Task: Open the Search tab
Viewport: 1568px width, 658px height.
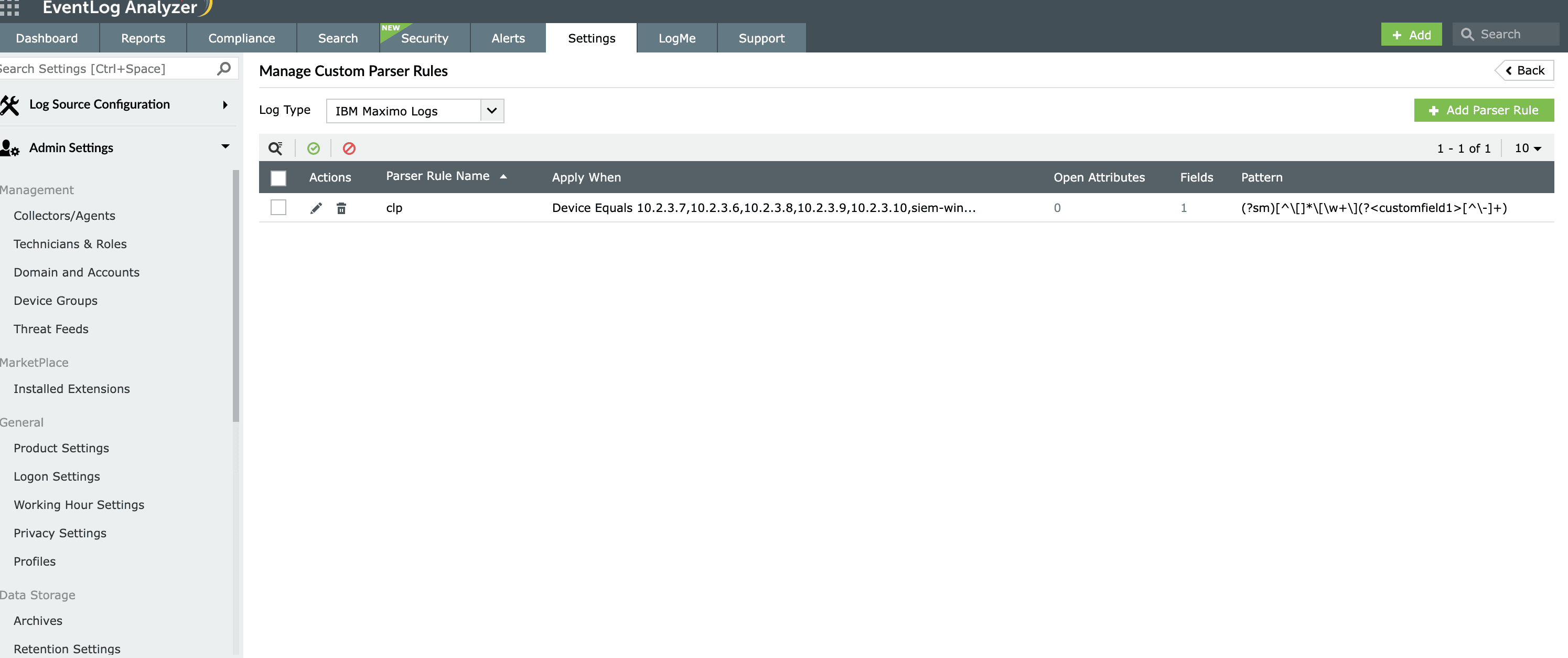Action: 338,38
